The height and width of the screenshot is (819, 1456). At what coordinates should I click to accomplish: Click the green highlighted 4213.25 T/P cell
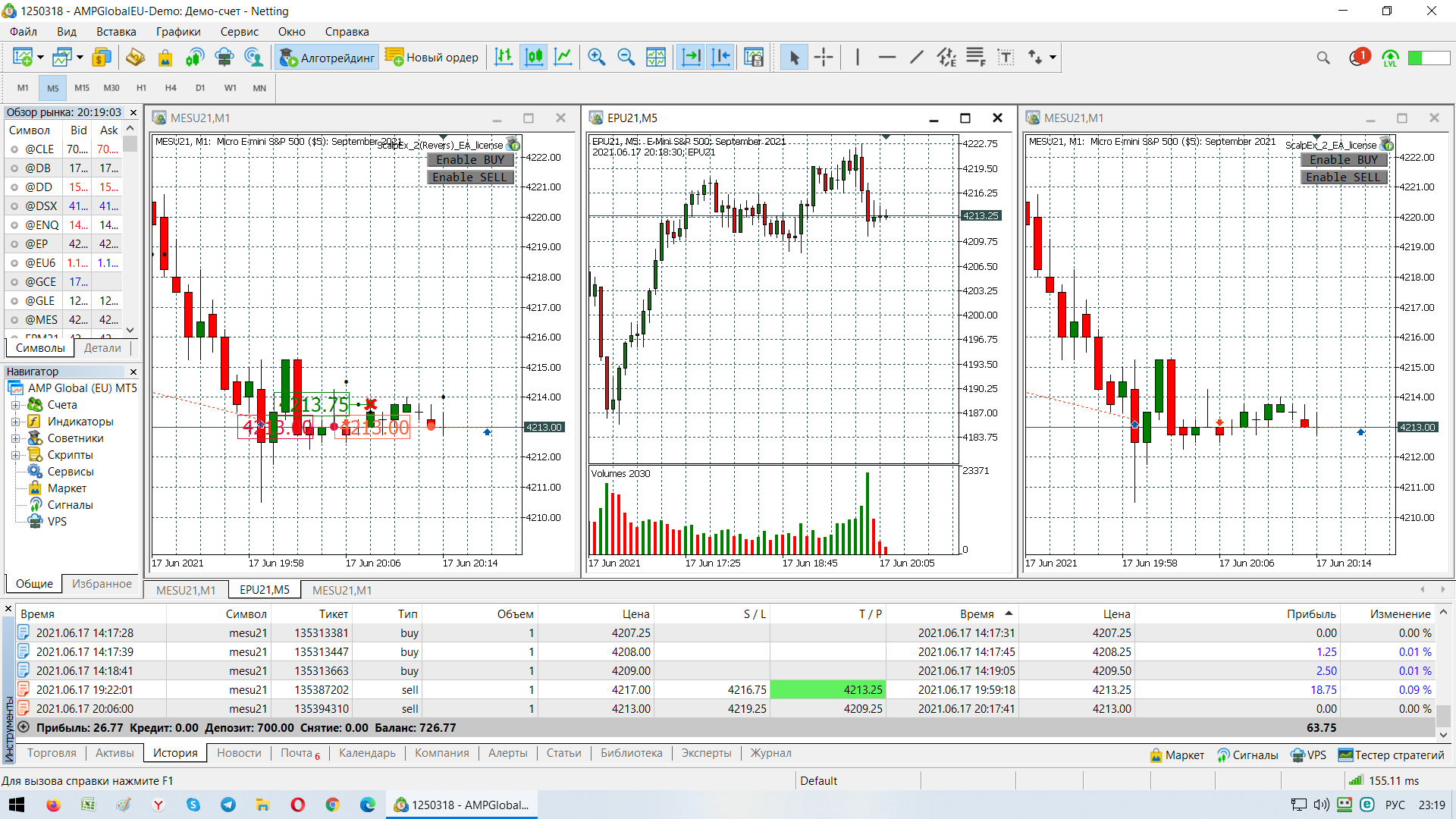click(x=827, y=690)
